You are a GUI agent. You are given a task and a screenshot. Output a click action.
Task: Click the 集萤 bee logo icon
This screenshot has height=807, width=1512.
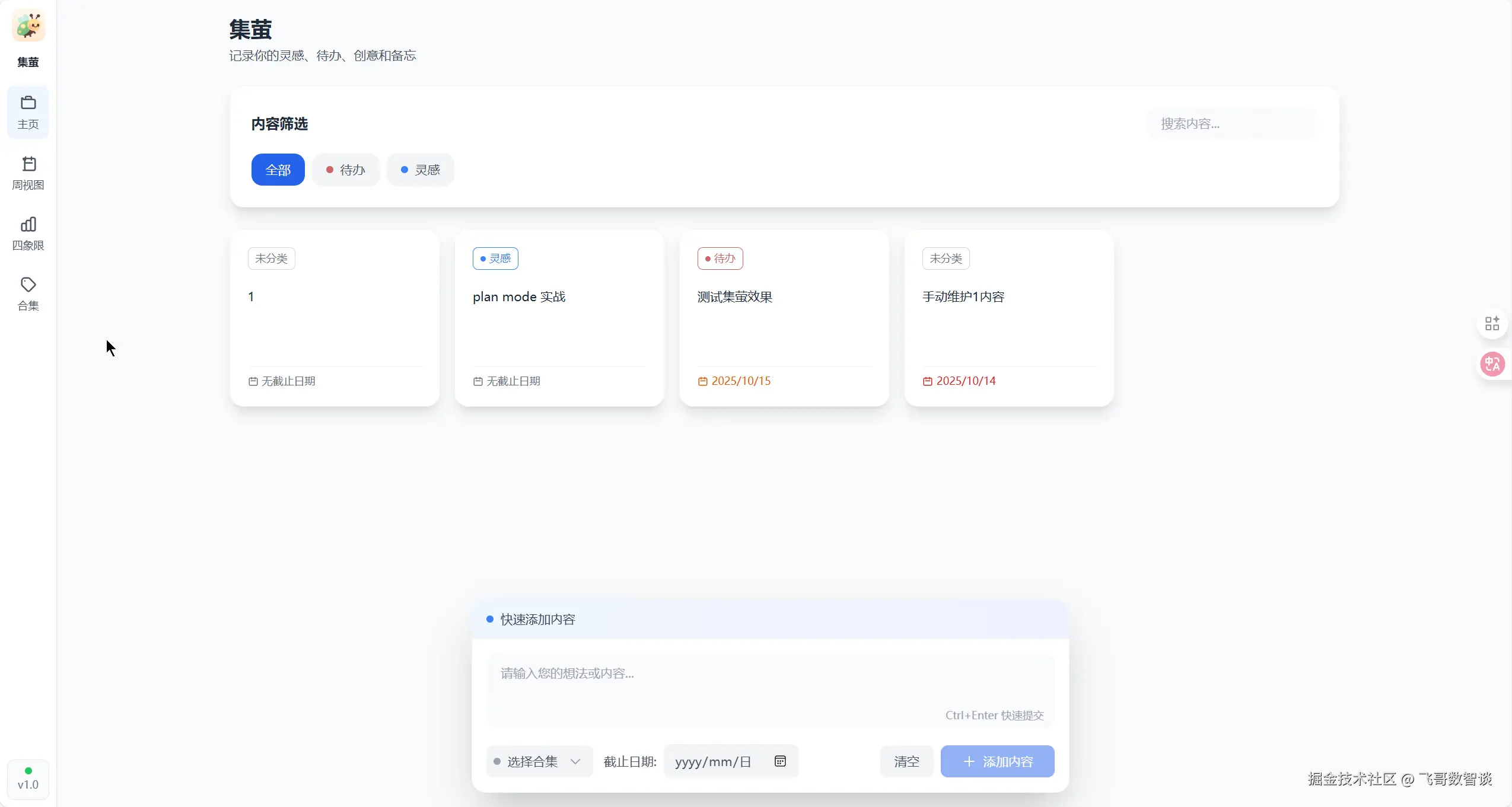pyautogui.click(x=28, y=26)
